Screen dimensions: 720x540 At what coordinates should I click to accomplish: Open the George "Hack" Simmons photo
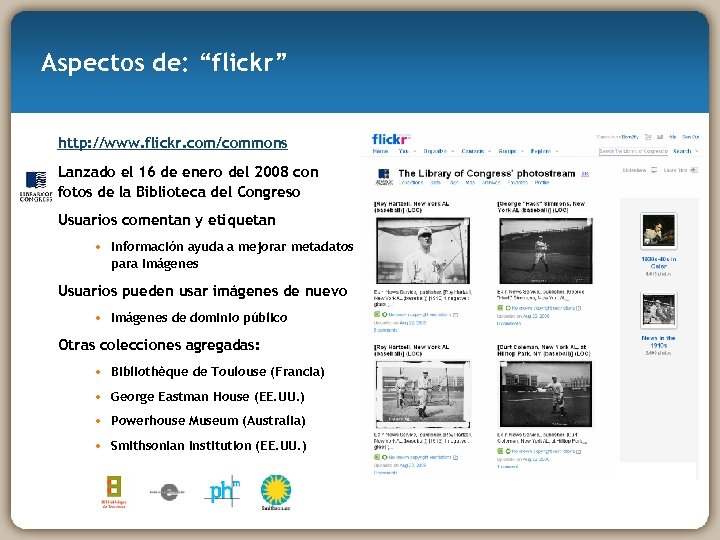[x=546, y=251]
